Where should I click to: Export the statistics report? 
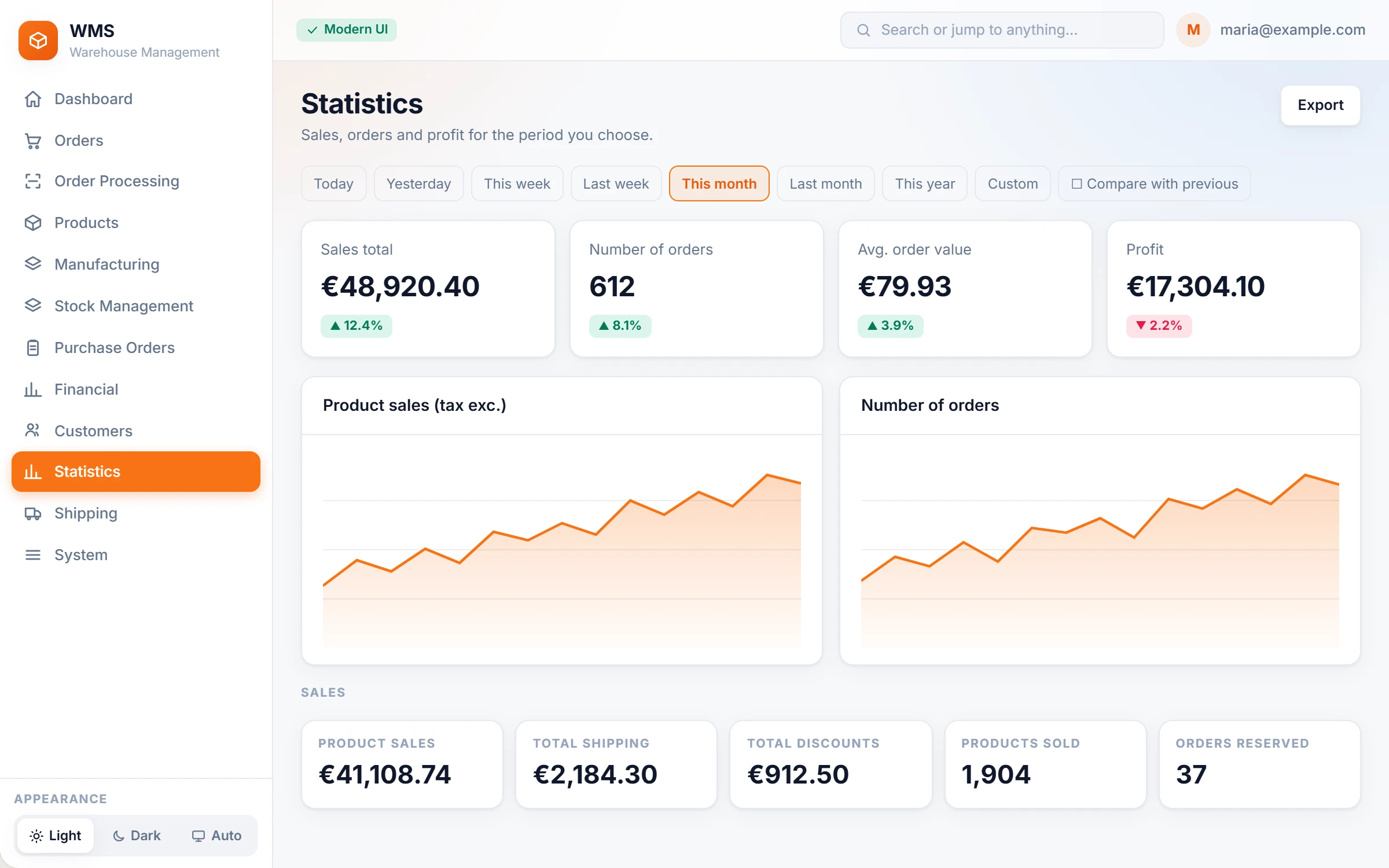1321,105
